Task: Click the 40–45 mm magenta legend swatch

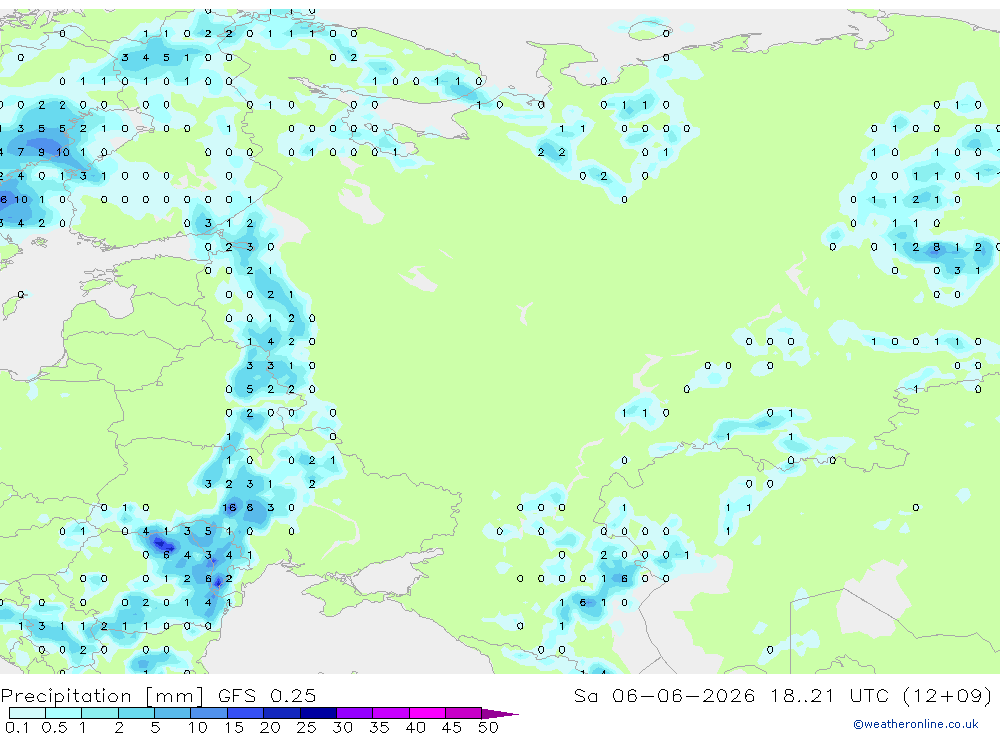Action: click(427, 713)
